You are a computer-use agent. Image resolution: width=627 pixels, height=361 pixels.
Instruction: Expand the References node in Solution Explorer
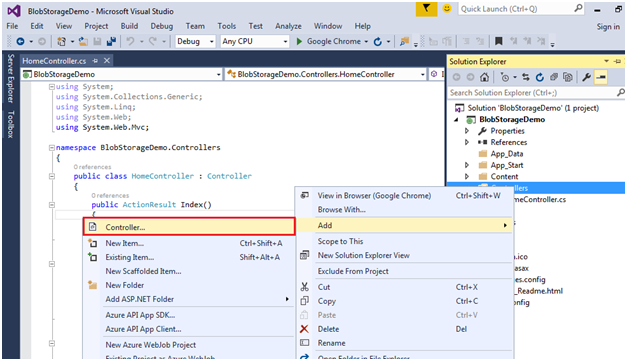click(467, 142)
